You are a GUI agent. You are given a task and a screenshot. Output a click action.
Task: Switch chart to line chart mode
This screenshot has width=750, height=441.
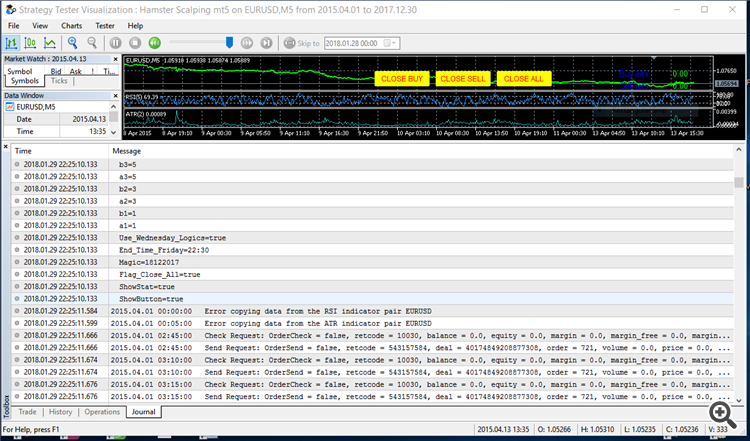[50, 43]
